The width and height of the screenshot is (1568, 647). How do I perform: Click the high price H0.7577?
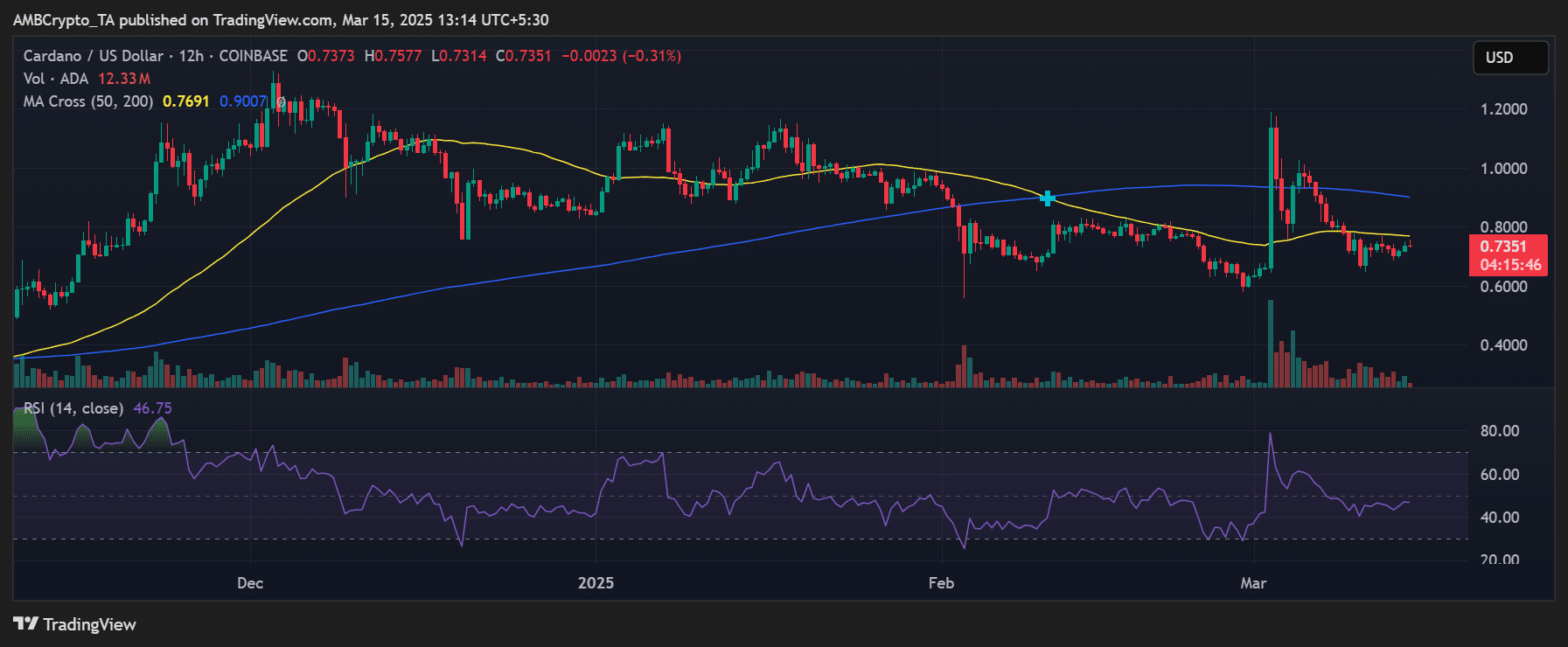[393, 56]
